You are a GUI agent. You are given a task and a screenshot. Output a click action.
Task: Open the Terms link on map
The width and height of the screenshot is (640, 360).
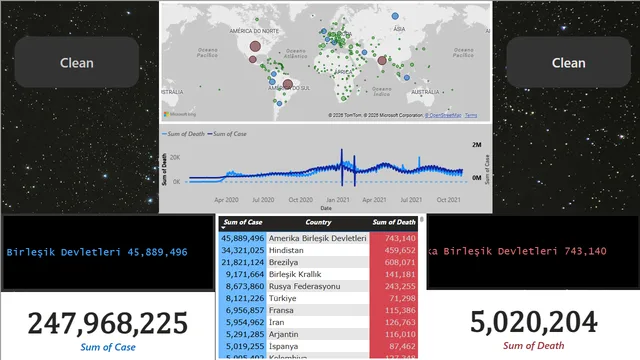pos(471,116)
